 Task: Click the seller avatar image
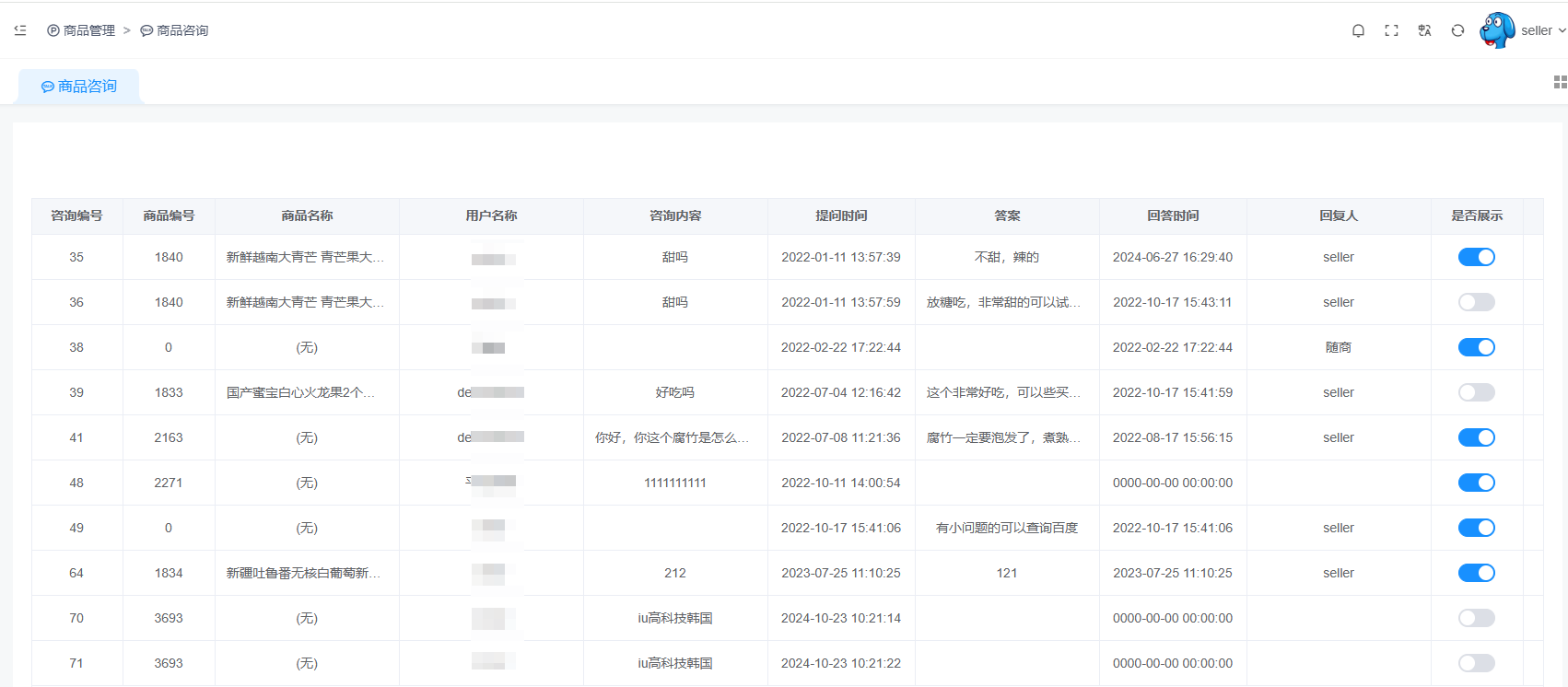pos(1497,30)
